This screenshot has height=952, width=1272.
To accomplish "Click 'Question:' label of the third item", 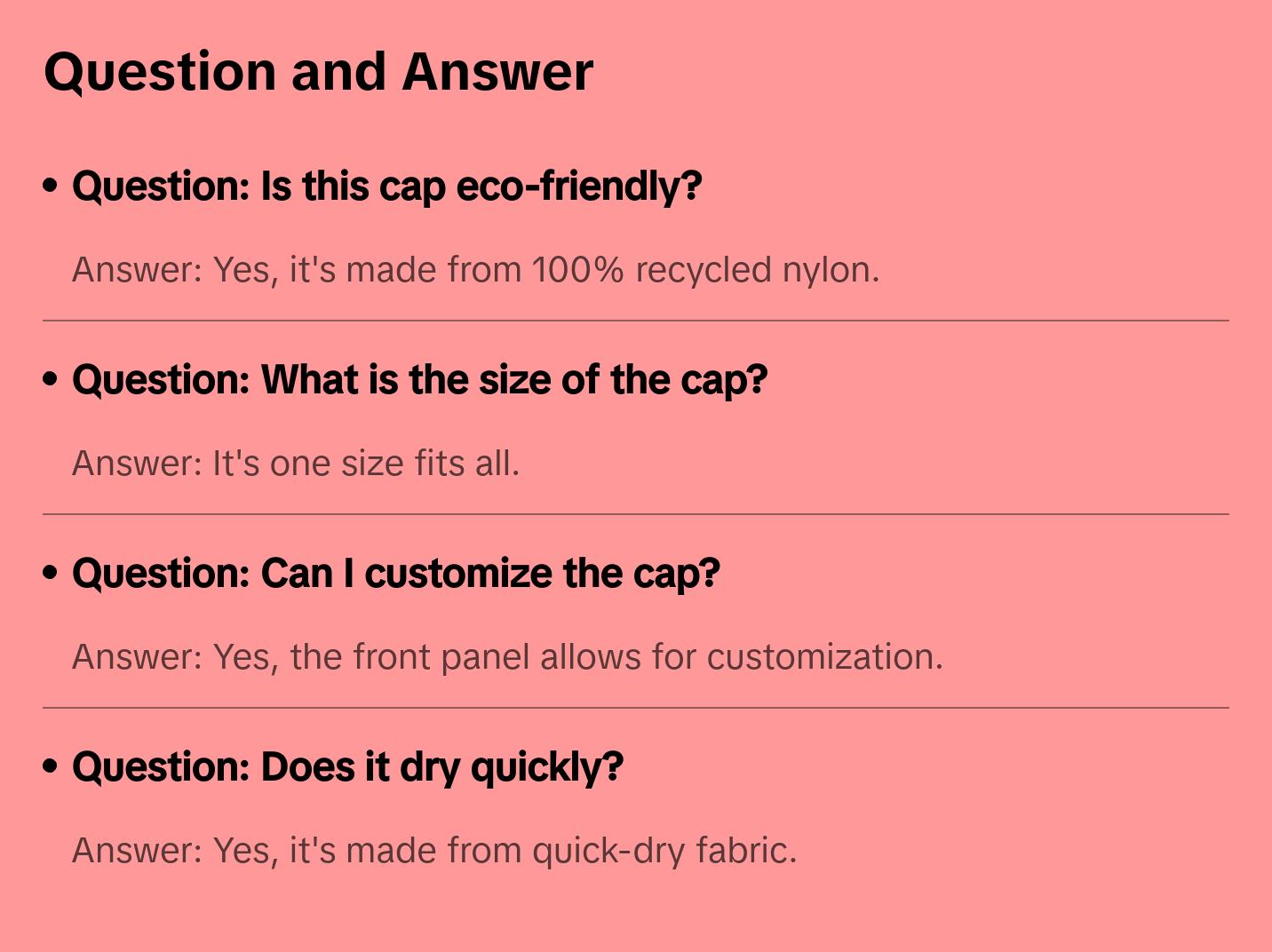I will (x=162, y=574).
